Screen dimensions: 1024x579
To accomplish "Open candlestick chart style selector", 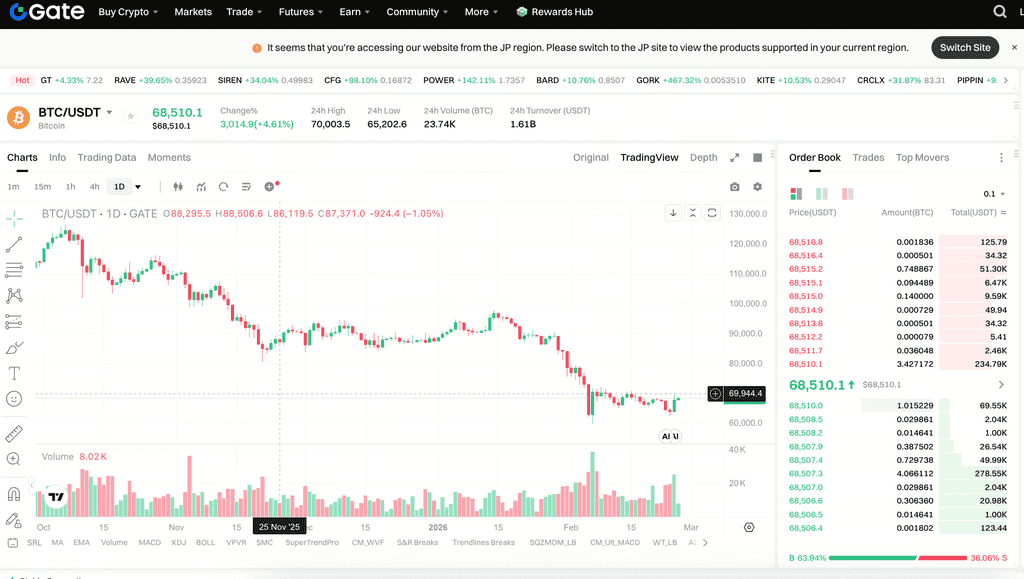I will [178, 187].
